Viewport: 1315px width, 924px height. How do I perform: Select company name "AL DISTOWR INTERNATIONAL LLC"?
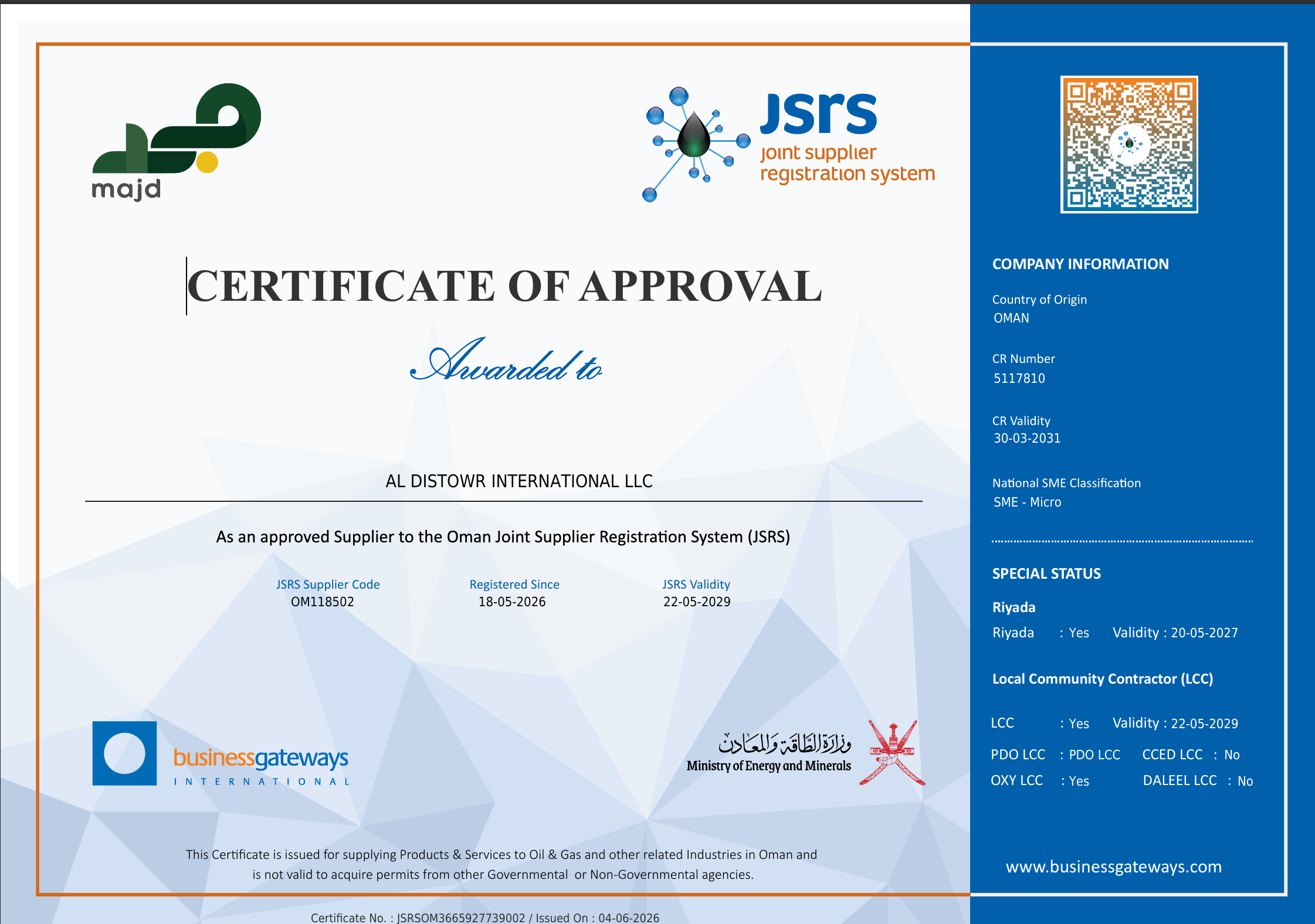519,481
